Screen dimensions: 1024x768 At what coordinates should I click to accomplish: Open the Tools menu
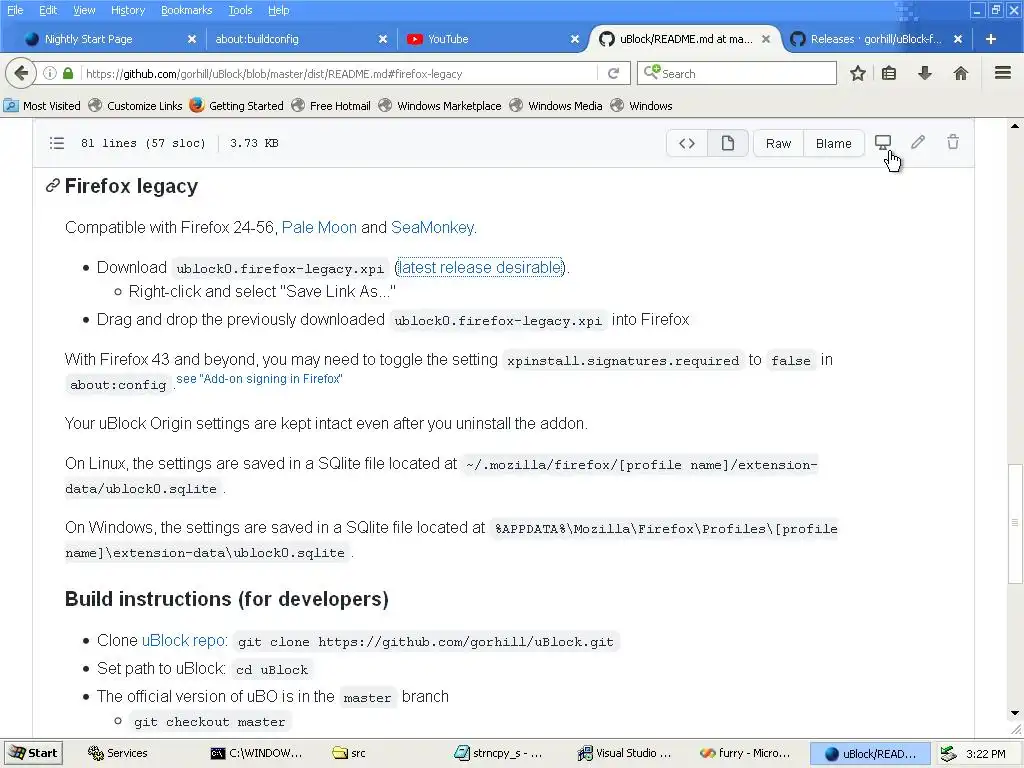(240, 10)
